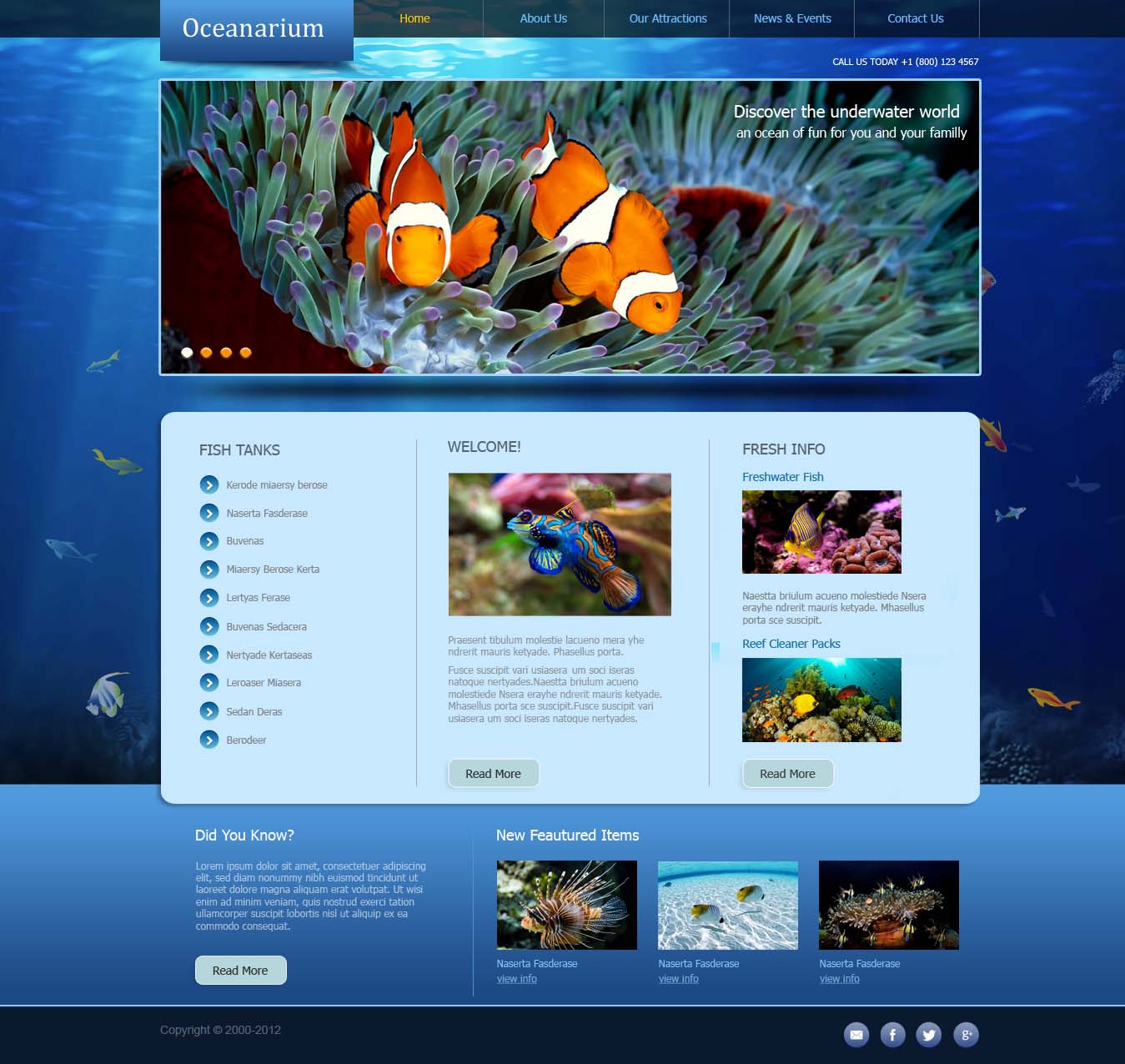
Task: Switch to the fourth slide dot
Action: click(245, 353)
